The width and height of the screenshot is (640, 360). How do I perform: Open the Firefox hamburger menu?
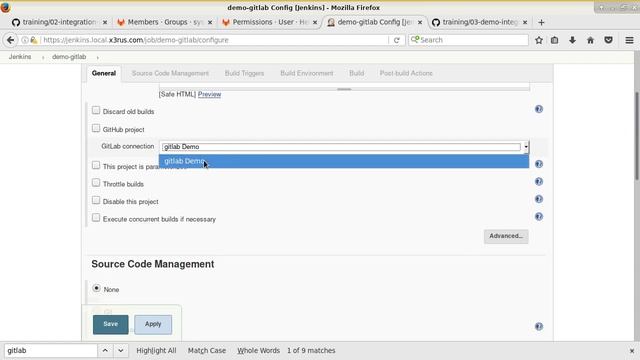[x=629, y=40]
